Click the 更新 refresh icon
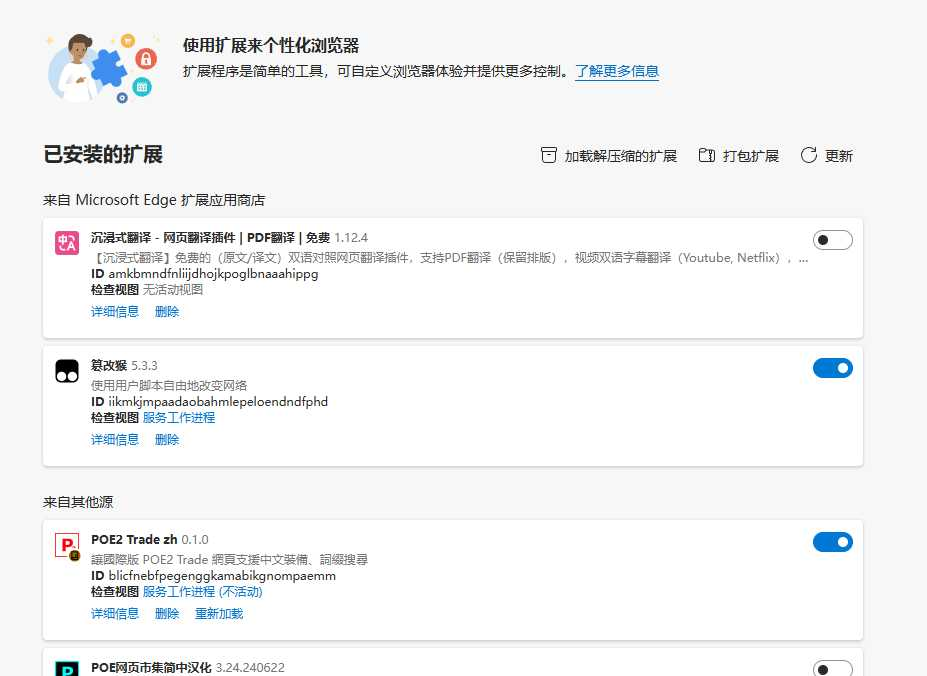 point(810,156)
